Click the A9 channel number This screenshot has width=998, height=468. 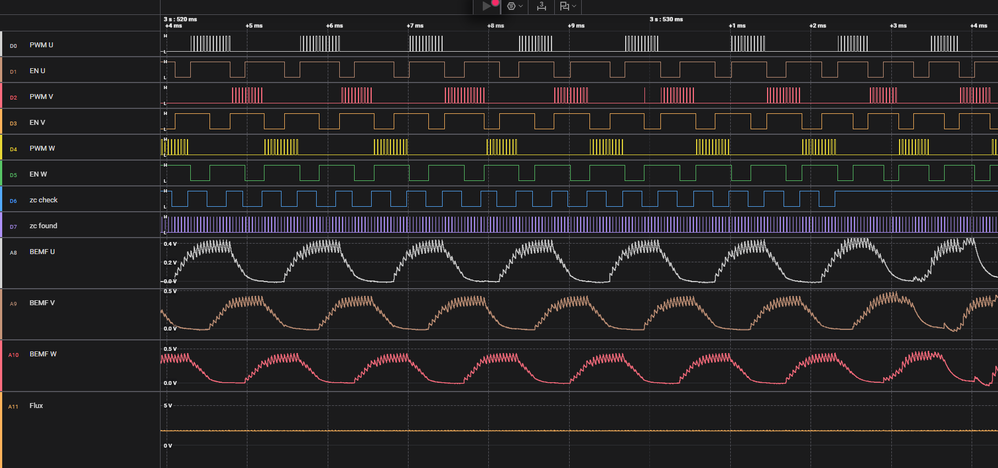pos(13,303)
